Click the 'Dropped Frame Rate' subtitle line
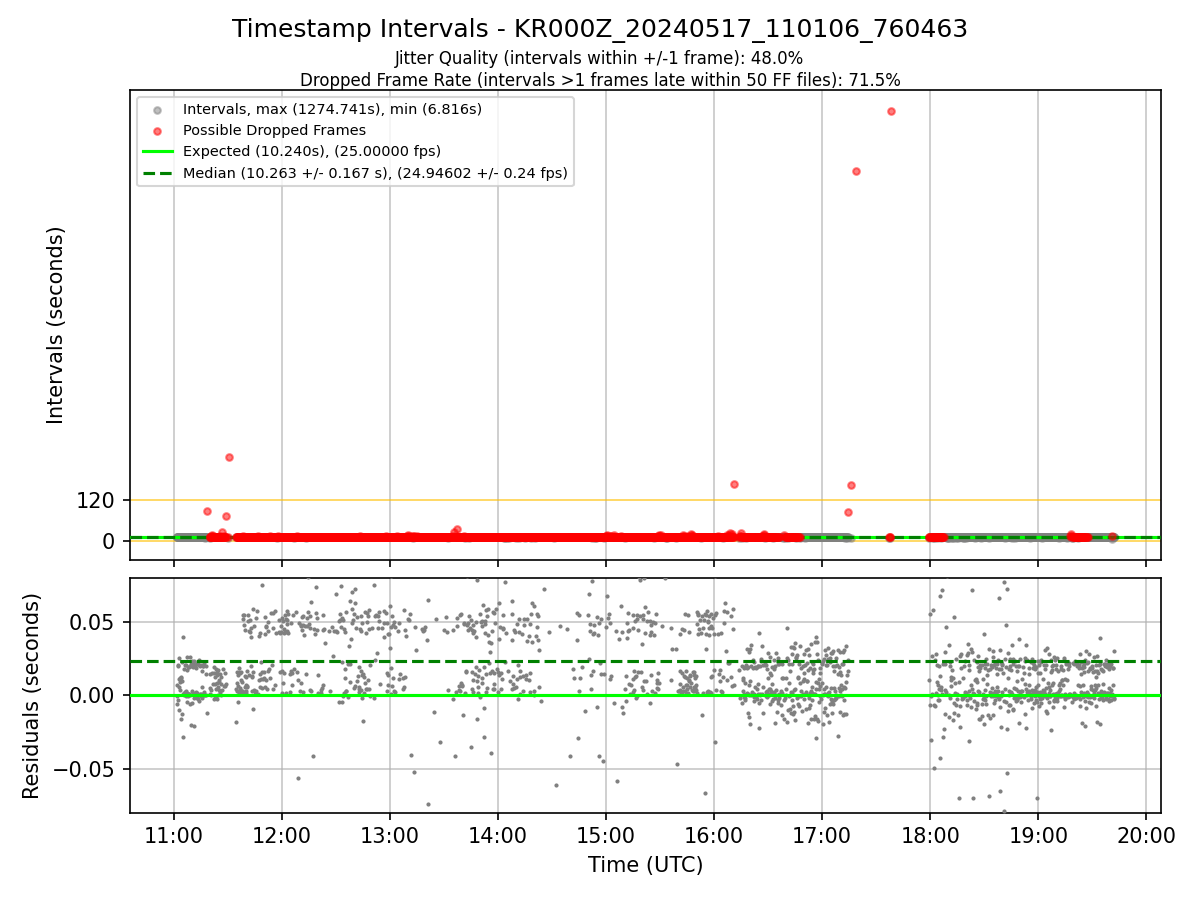Viewport: 1200px width, 900px height. [x=600, y=80]
